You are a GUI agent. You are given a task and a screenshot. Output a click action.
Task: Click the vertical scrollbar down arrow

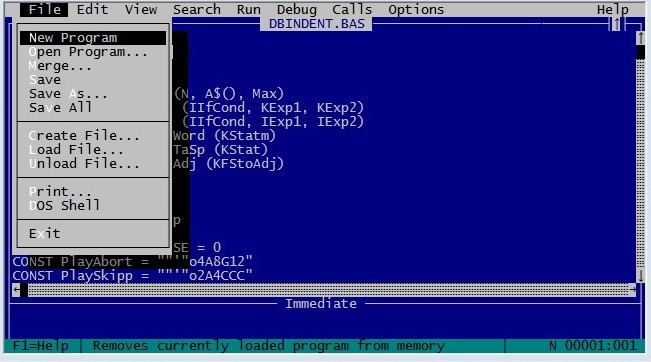tap(641, 276)
